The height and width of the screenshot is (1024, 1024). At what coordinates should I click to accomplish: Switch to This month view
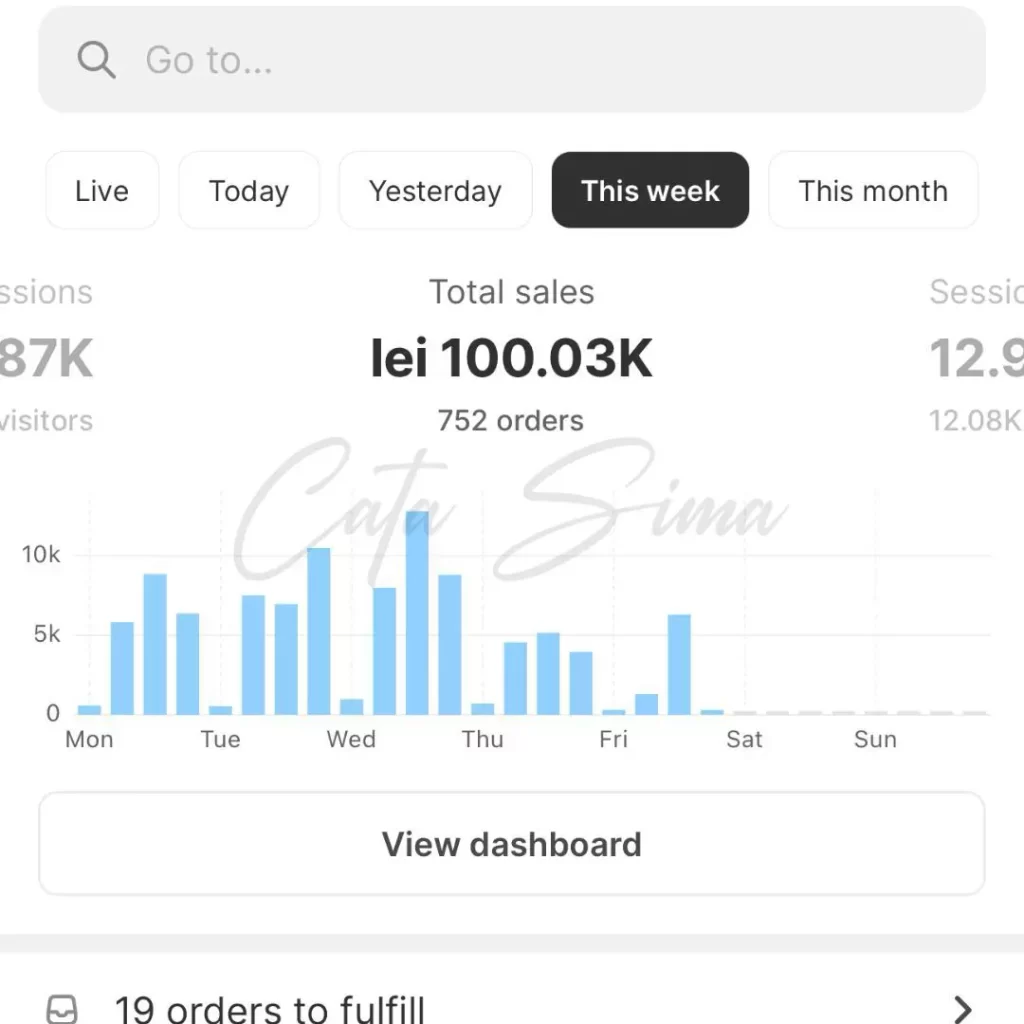(872, 191)
